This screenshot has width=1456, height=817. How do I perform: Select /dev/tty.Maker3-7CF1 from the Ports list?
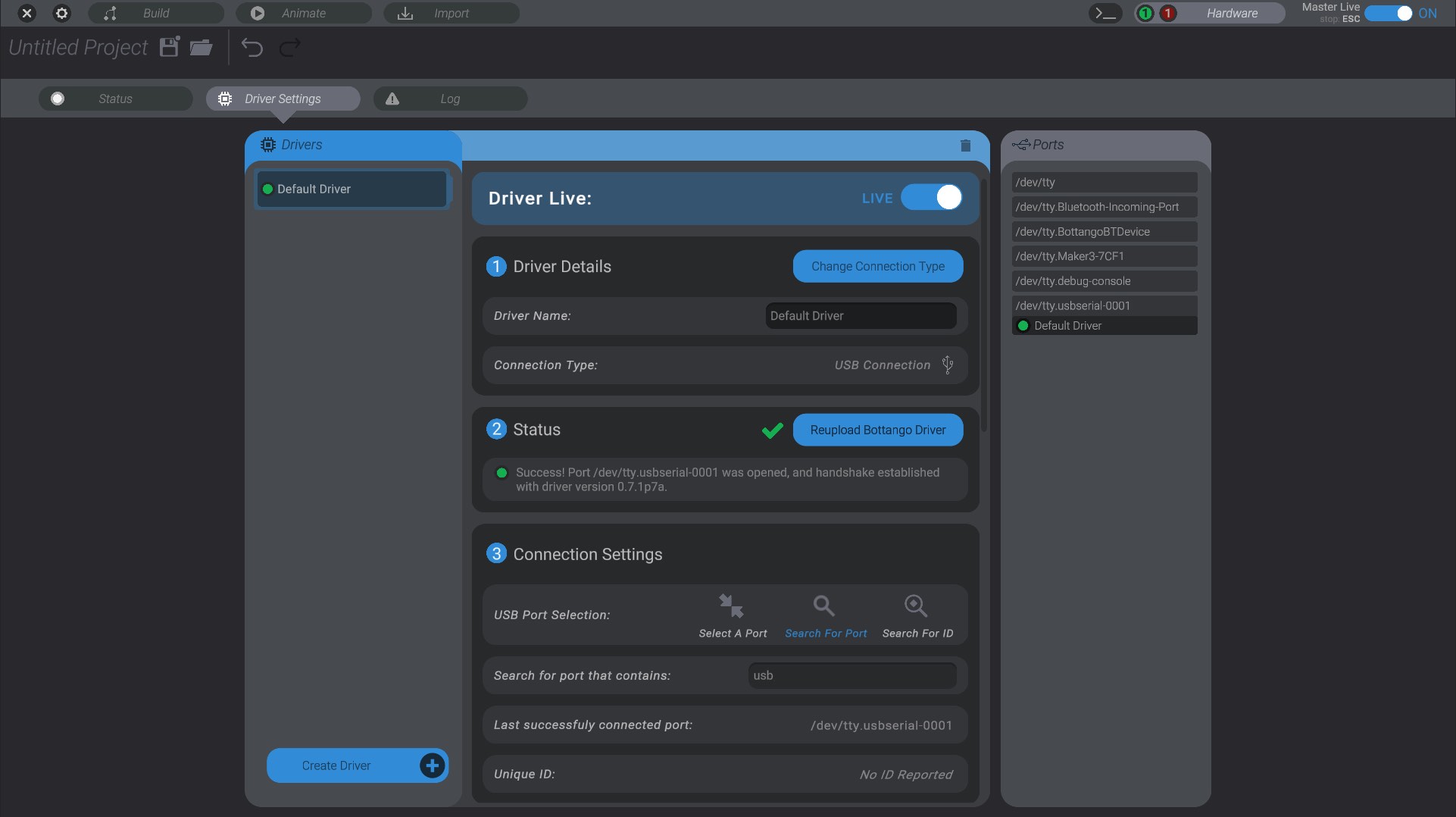1103,256
